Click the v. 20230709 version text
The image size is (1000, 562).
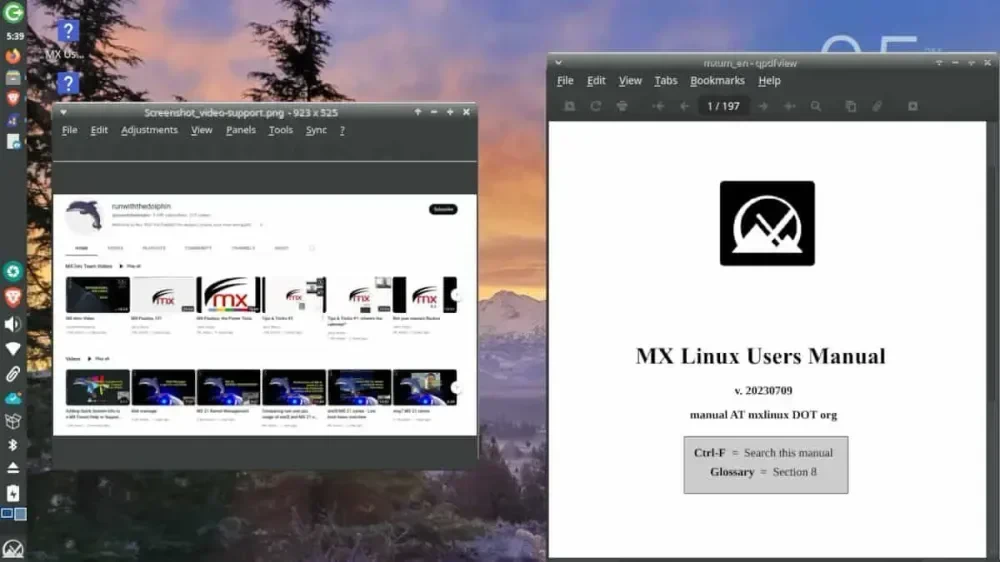pyautogui.click(x=763, y=390)
